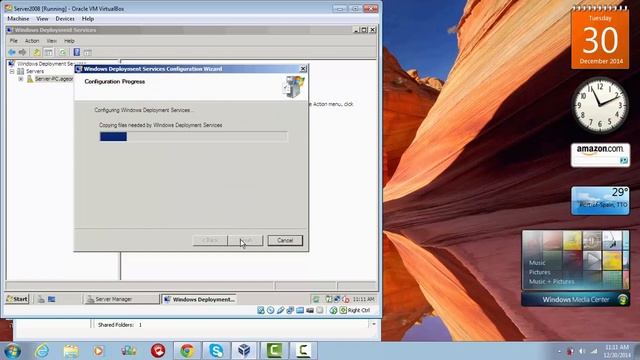Open the File menu in Windows Deployment Services
This screenshot has width=640, height=360.
click(13, 41)
